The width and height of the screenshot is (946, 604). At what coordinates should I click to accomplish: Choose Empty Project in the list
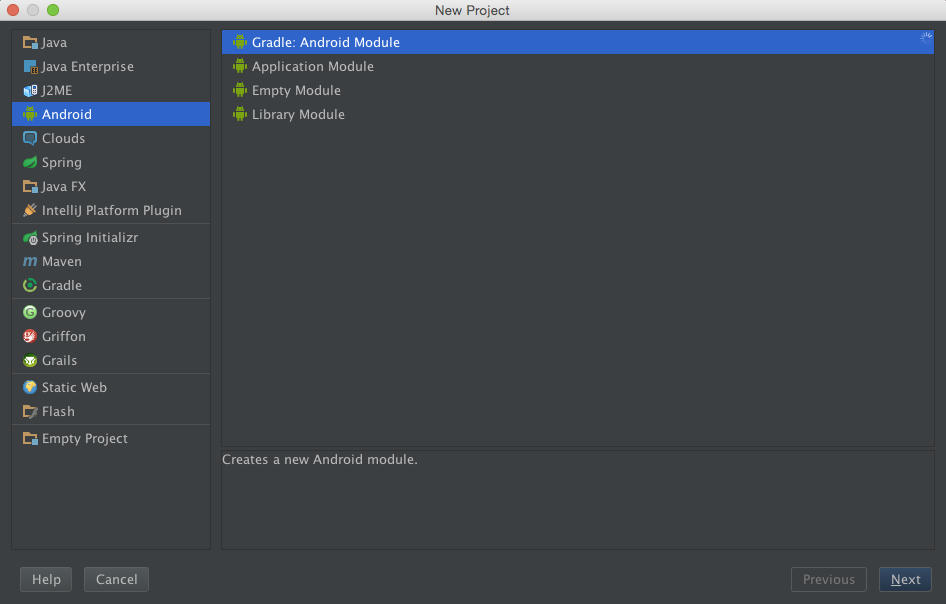pyautogui.click(x=111, y=438)
